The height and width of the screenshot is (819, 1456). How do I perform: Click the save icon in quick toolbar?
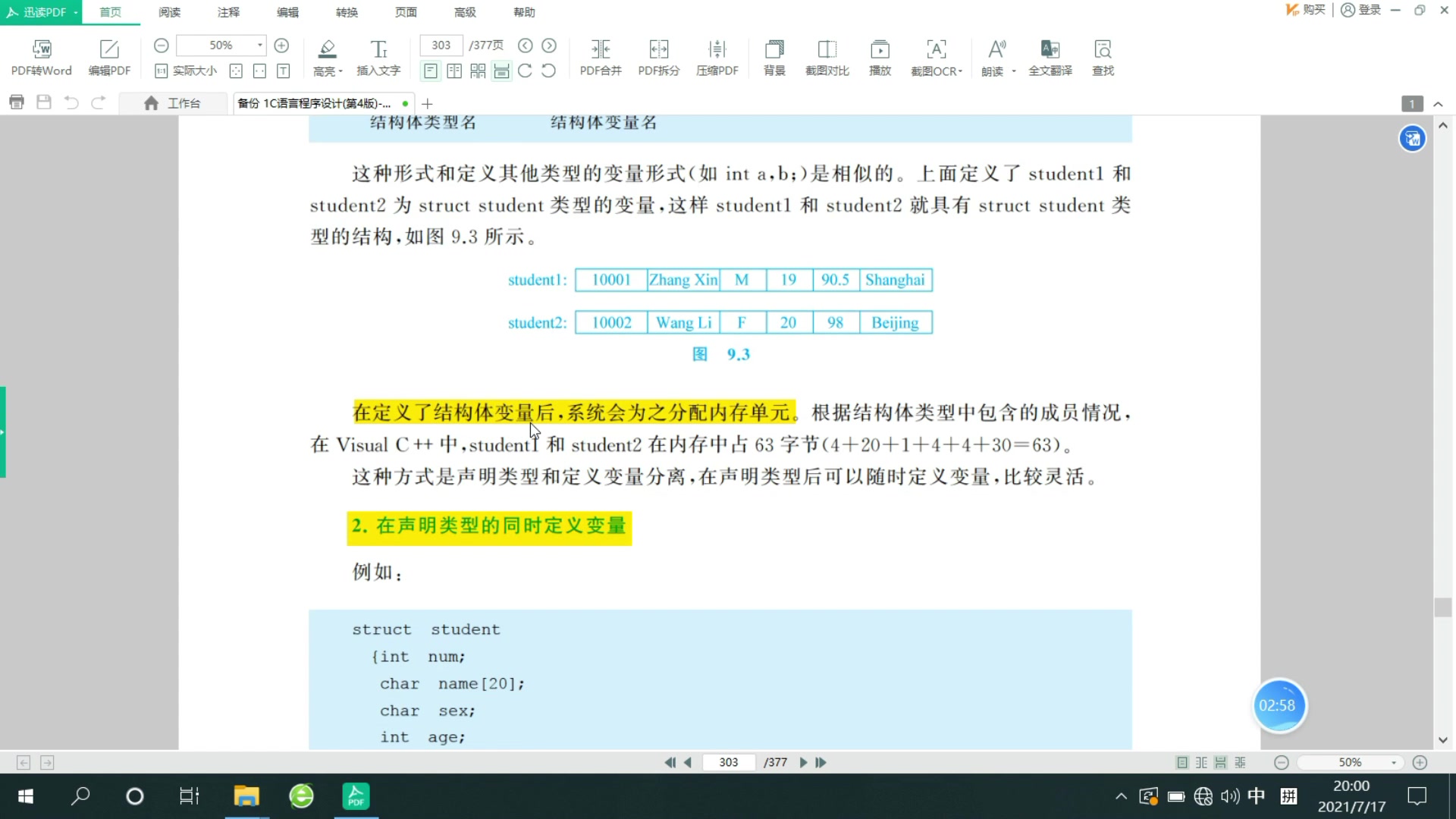[44, 102]
